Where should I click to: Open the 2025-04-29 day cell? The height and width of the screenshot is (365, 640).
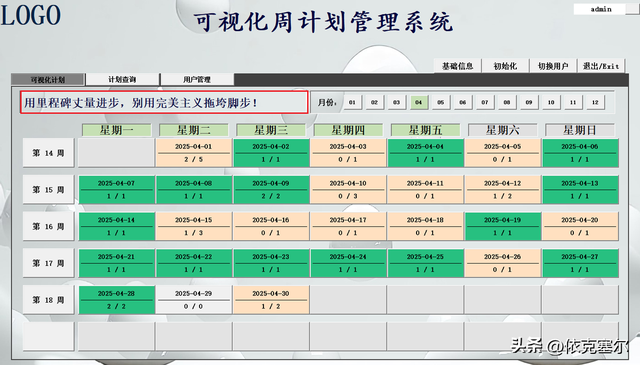(x=193, y=300)
